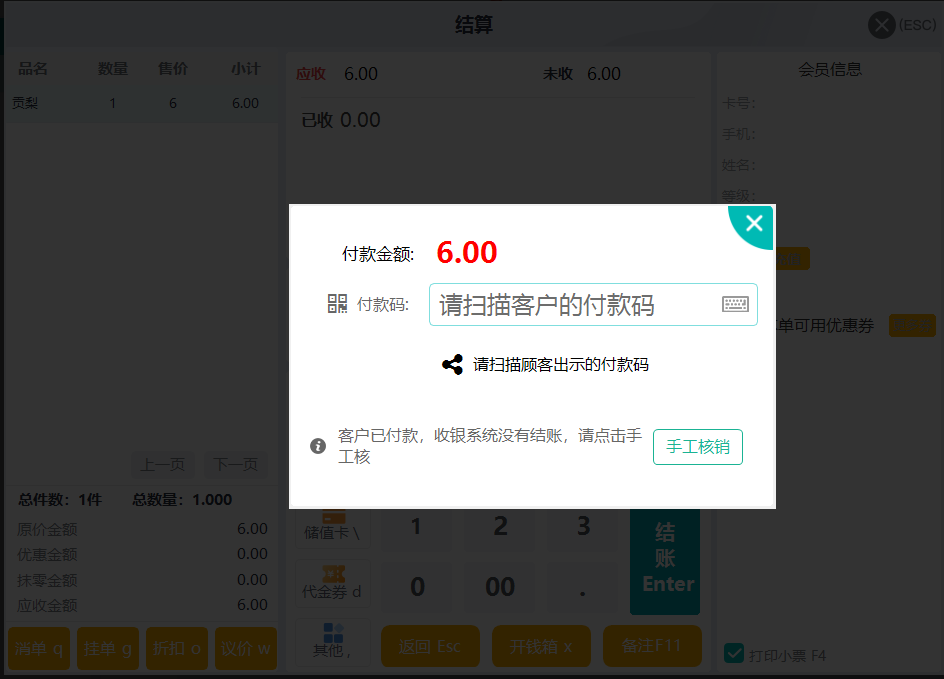Click the 消单 q button

coord(39,648)
